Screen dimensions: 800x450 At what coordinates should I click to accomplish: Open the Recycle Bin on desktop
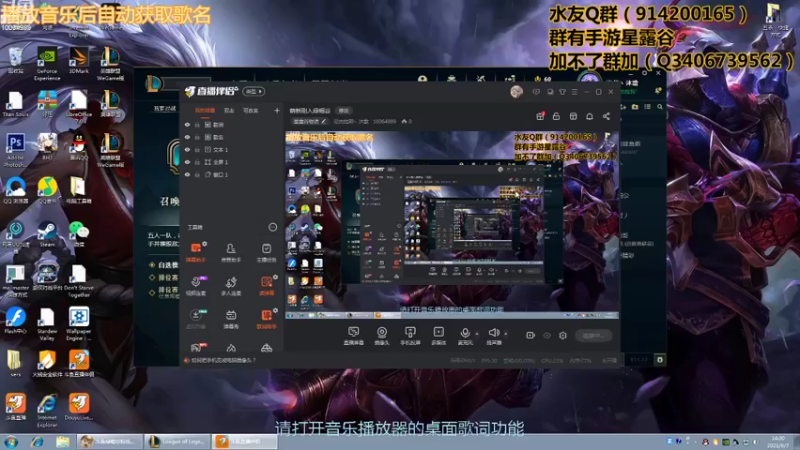(x=15, y=60)
